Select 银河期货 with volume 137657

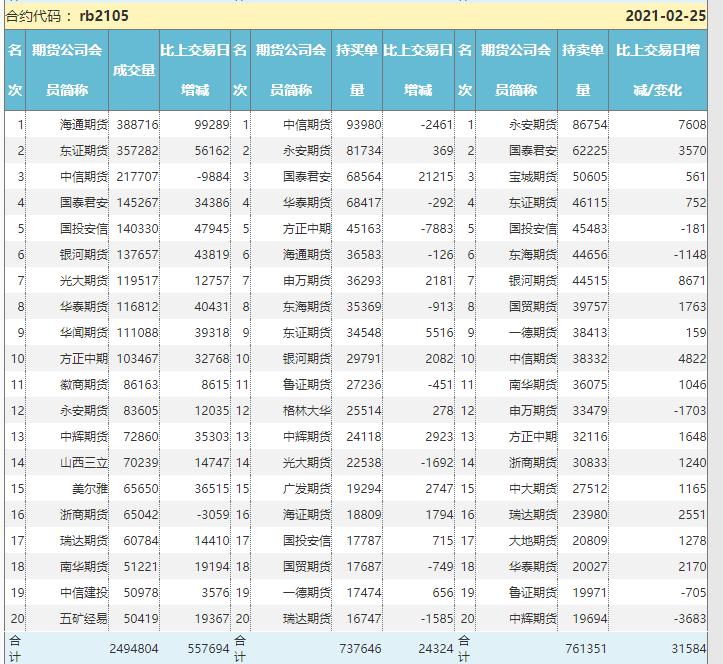[x=83, y=255]
